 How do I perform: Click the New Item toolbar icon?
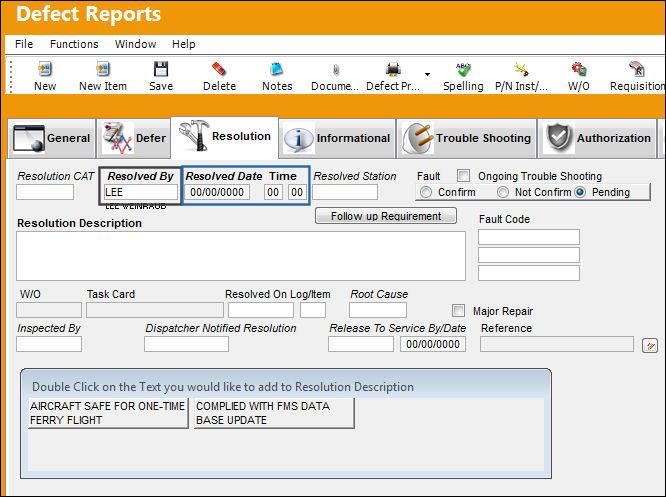click(103, 69)
